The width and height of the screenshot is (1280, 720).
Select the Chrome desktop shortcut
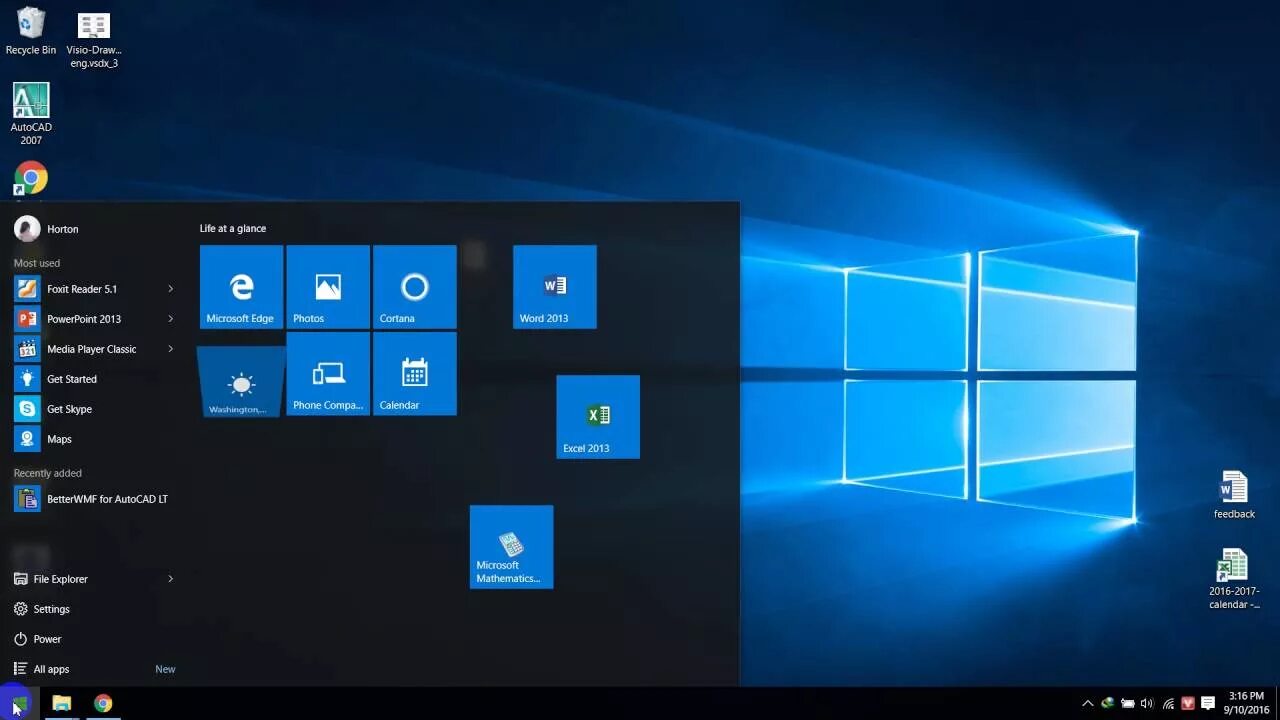click(x=31, y=181)
